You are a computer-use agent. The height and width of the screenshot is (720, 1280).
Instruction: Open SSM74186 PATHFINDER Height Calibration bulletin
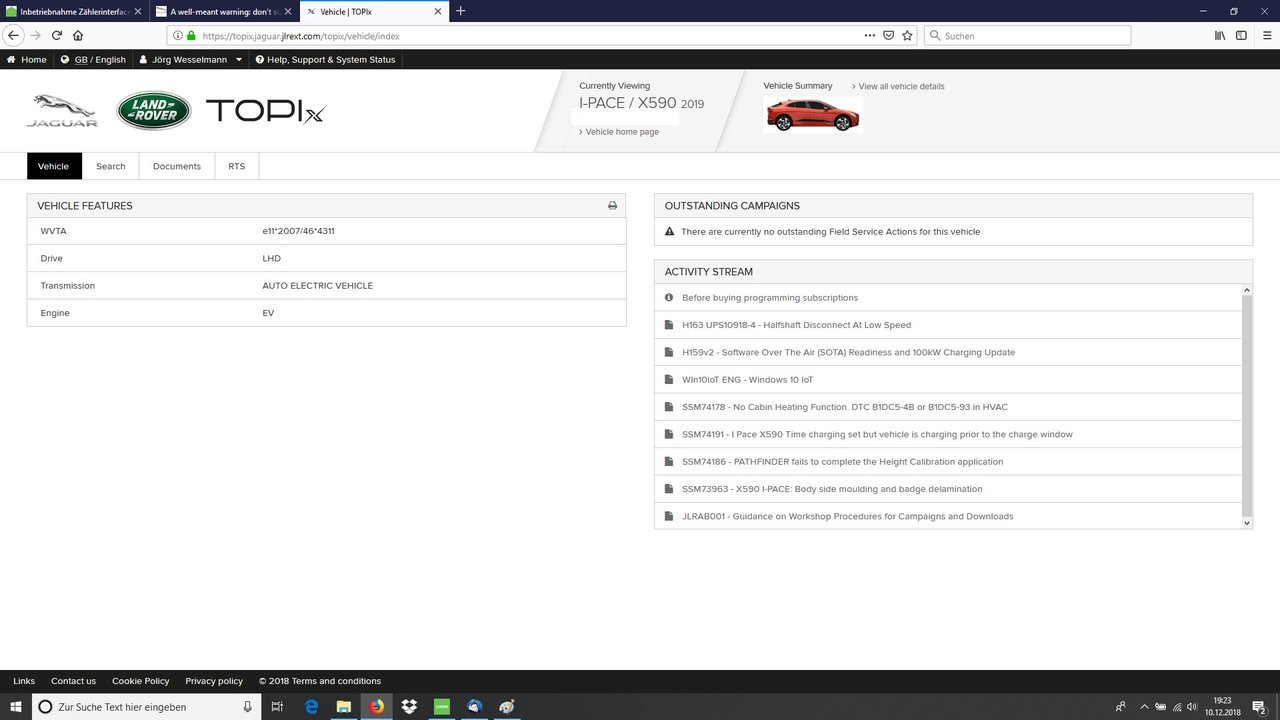pyautogui.click(x=842, y=462)
